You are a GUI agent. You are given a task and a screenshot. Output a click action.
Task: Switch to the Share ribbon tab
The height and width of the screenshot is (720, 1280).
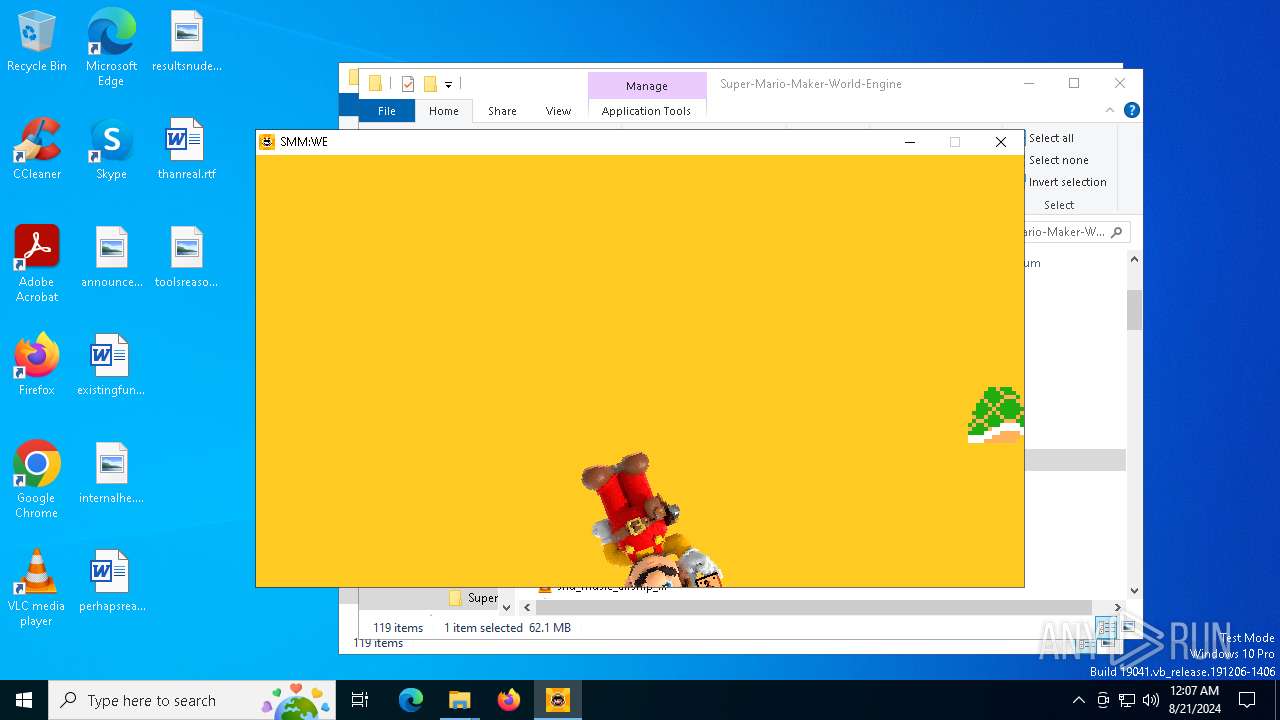pos(502,111)
